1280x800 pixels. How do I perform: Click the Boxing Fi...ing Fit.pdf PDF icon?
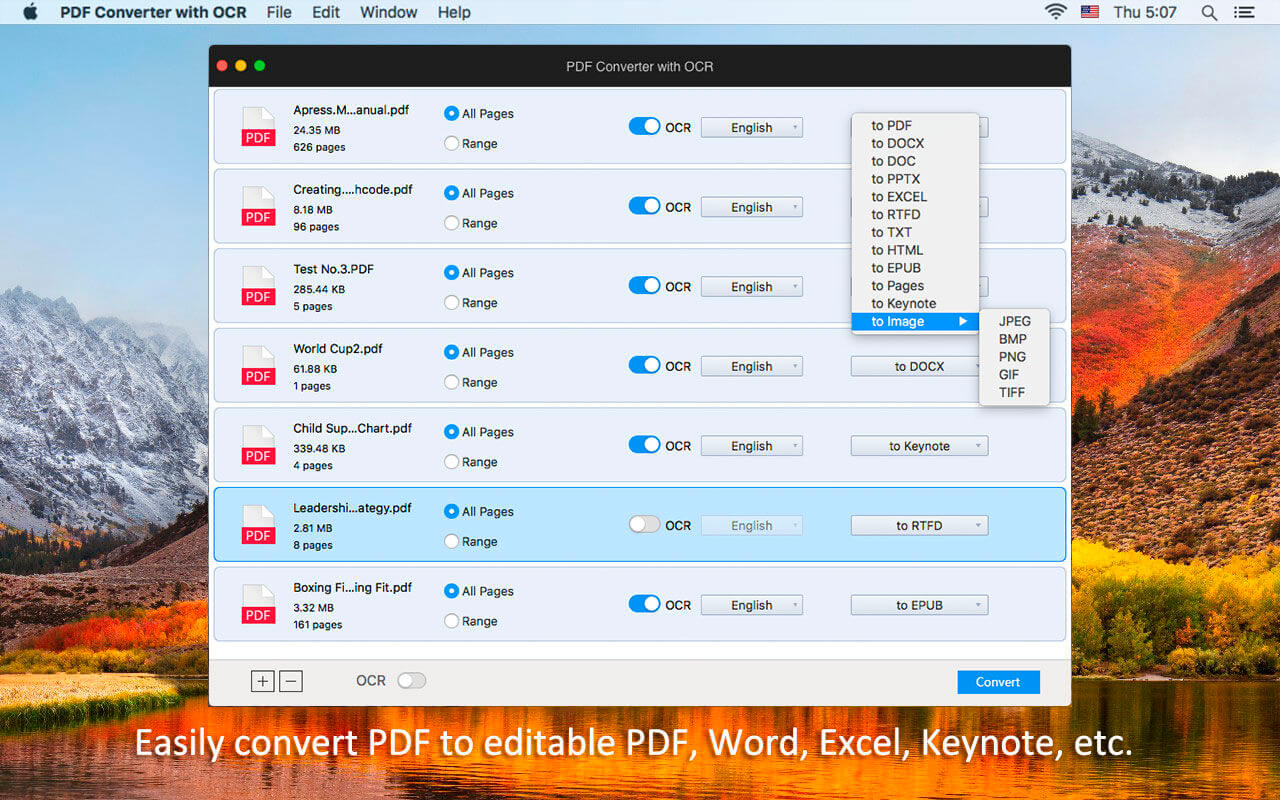[258, 605]
